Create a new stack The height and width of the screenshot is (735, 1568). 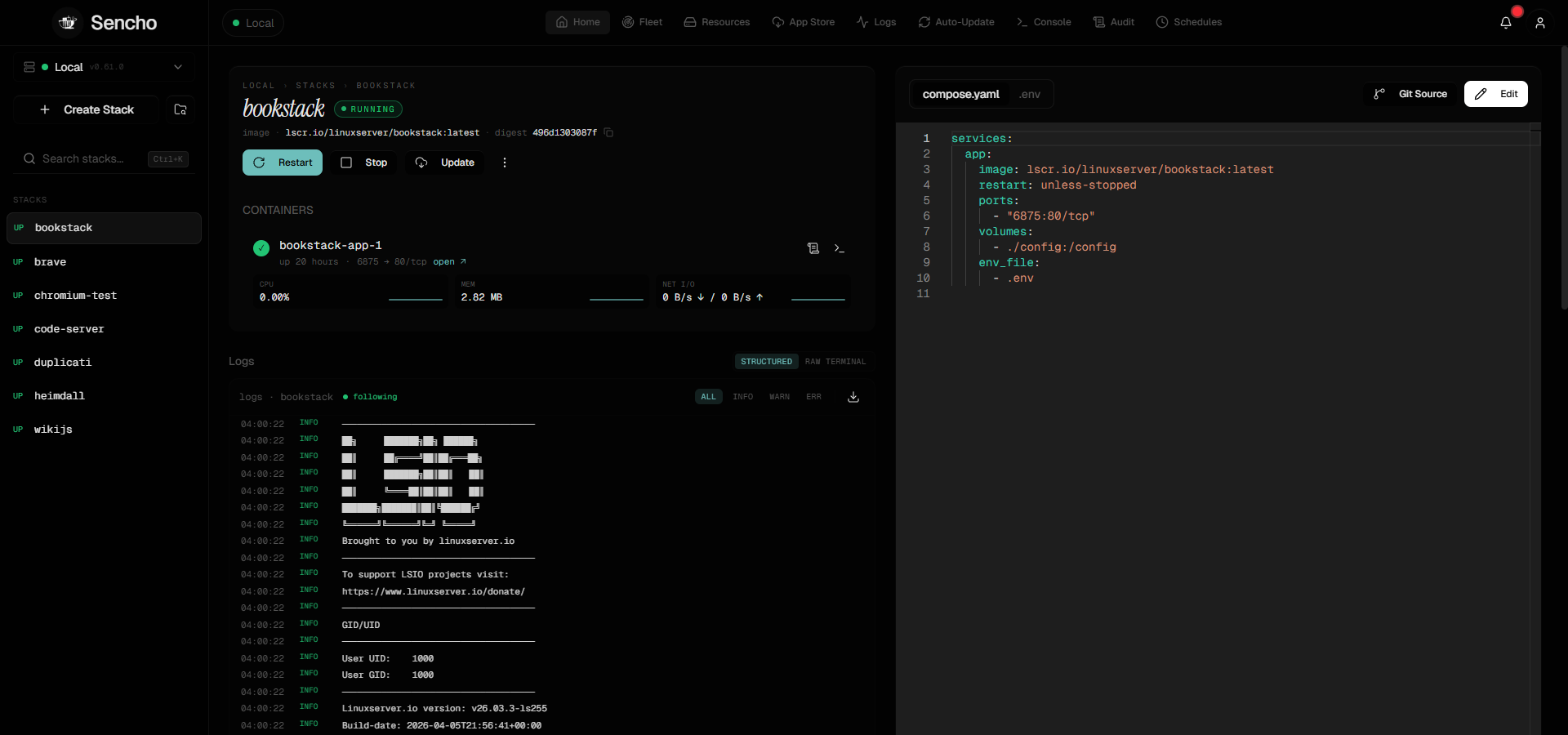87,109
